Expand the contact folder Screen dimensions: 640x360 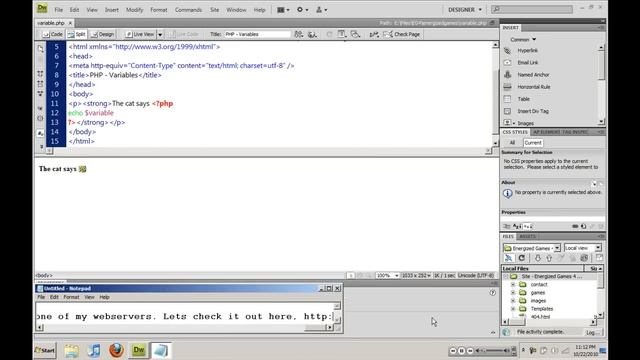pos(513,284)
